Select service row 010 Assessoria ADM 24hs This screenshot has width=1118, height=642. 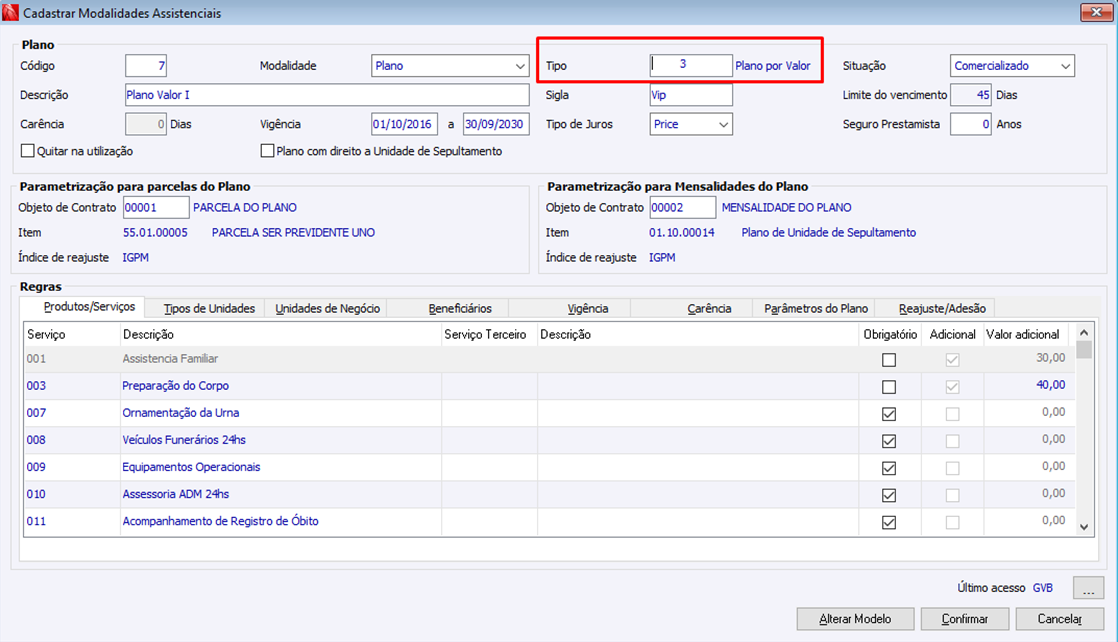point(549,494)
